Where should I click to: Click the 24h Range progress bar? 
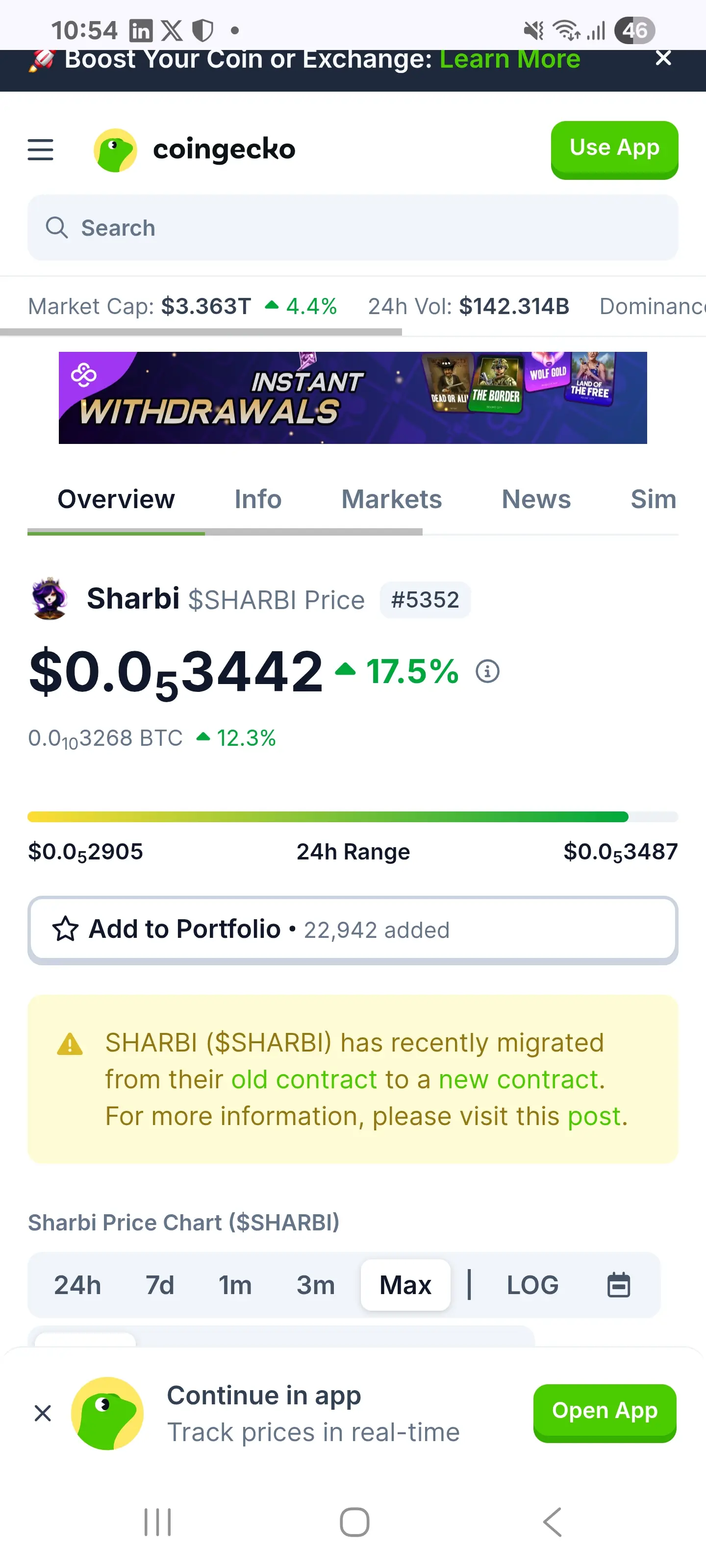click(353, 817)
